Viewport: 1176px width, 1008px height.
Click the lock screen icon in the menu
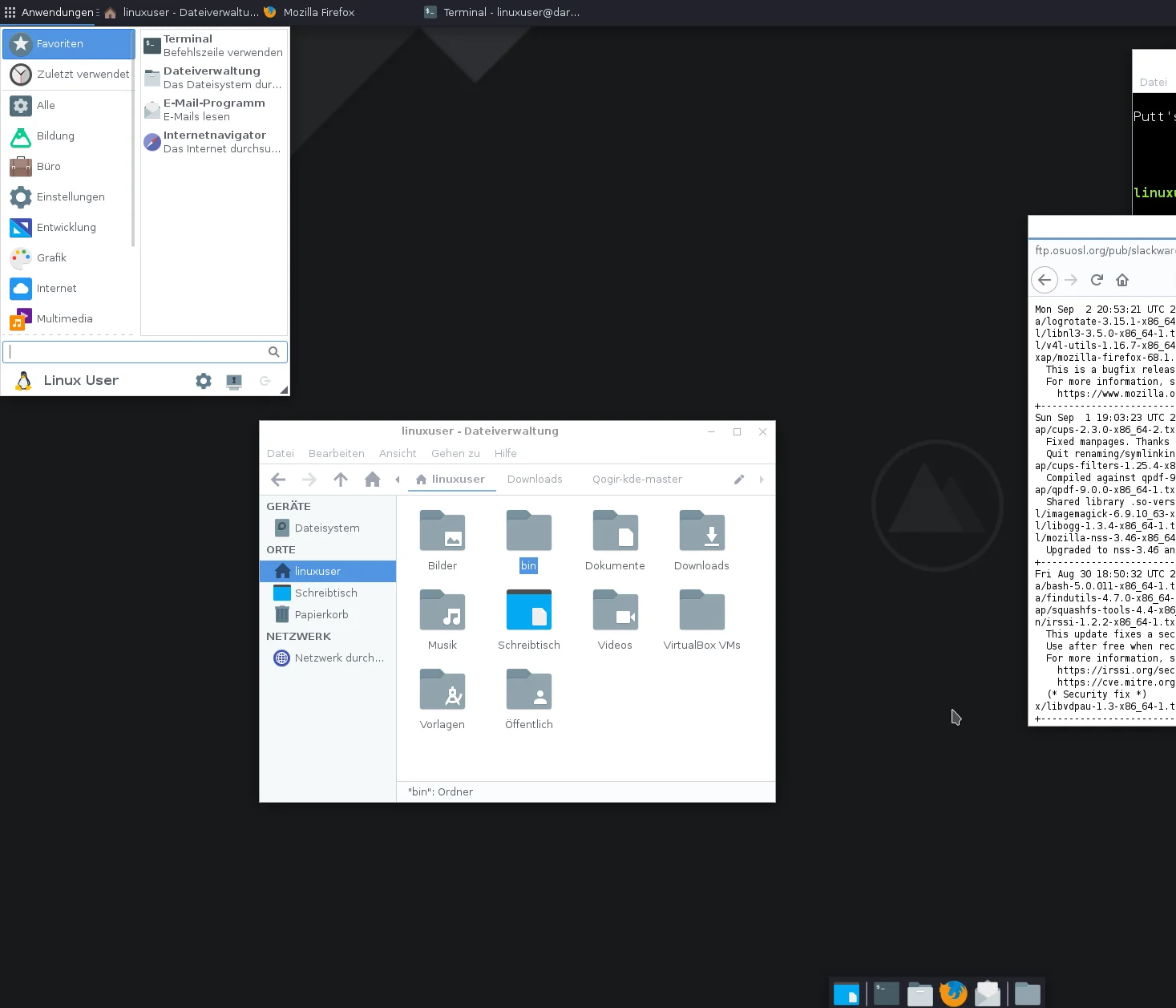point(234,381)
